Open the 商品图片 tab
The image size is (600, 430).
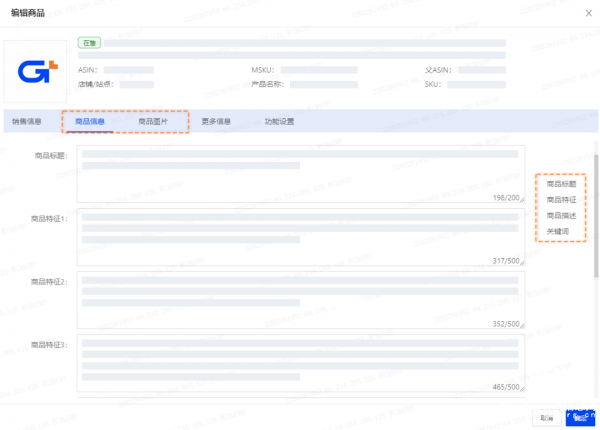153,121
